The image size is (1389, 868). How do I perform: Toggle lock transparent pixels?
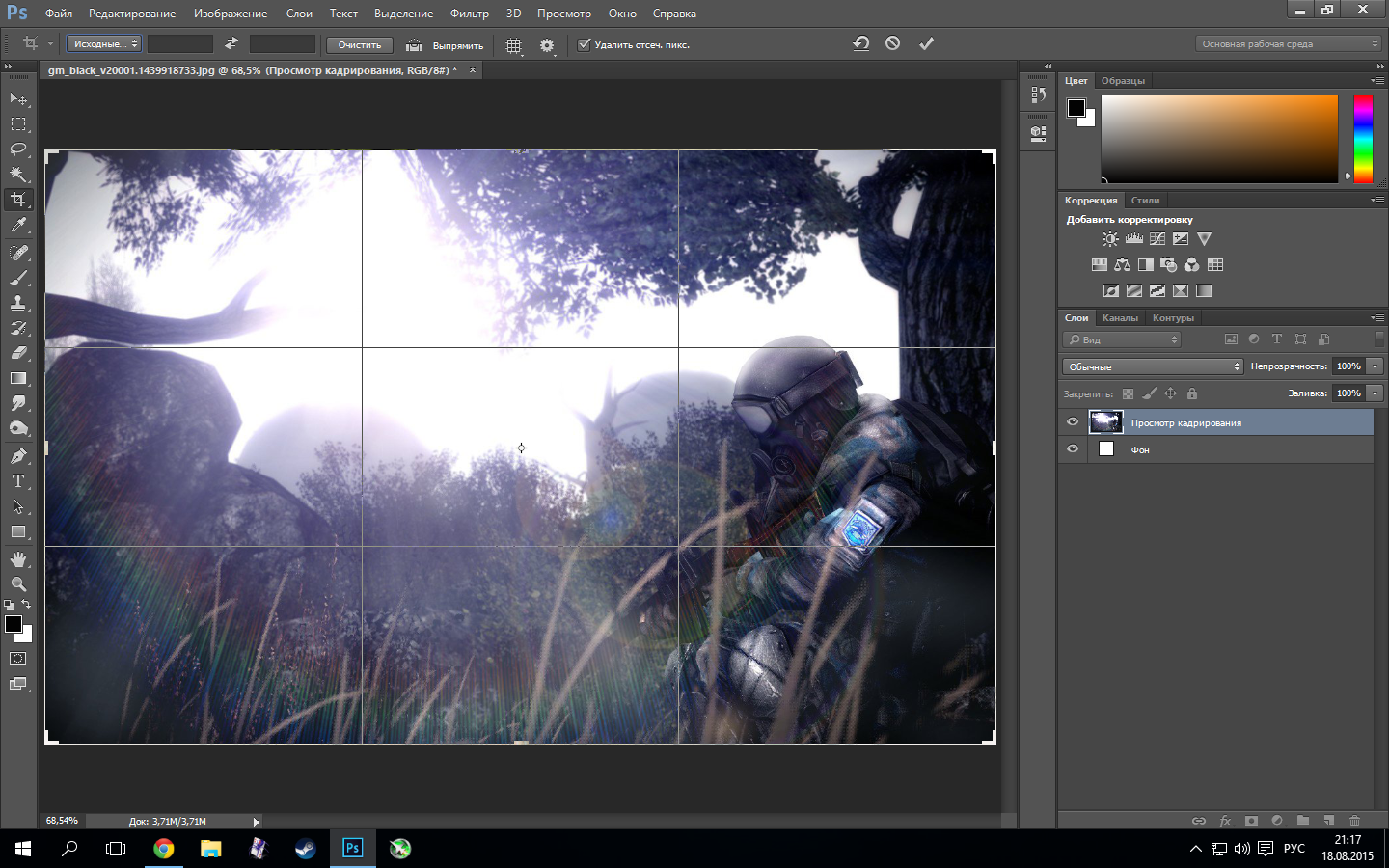[1128, 393]
